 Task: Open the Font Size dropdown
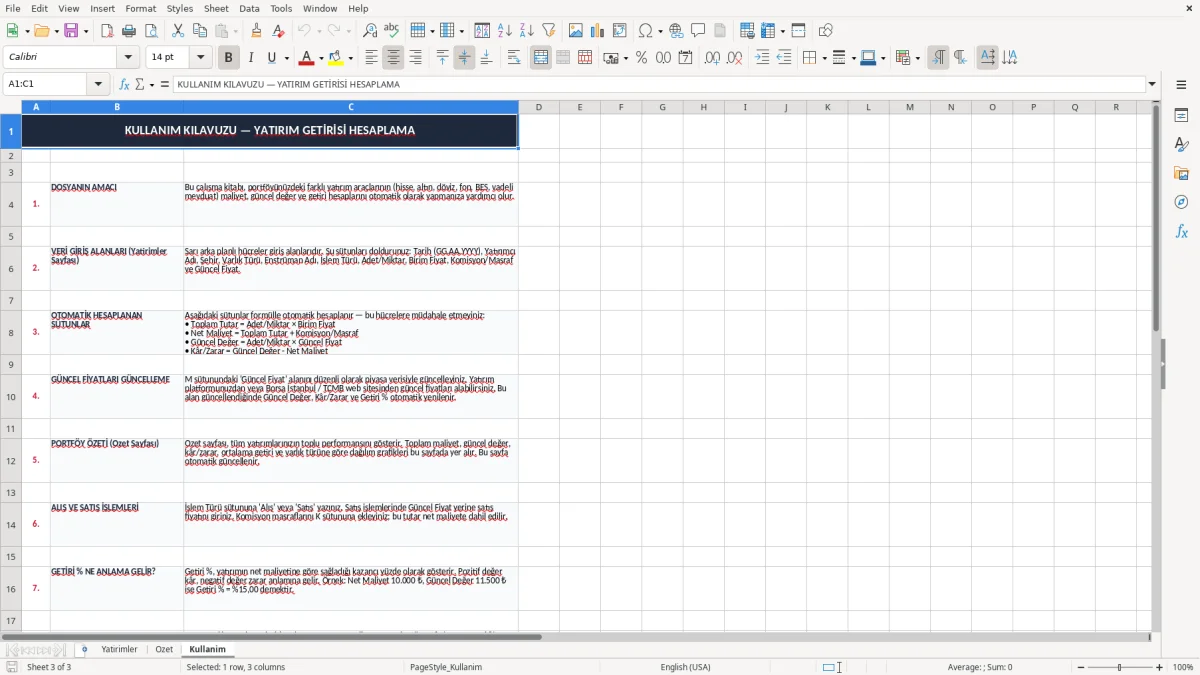tap(201, 58)
